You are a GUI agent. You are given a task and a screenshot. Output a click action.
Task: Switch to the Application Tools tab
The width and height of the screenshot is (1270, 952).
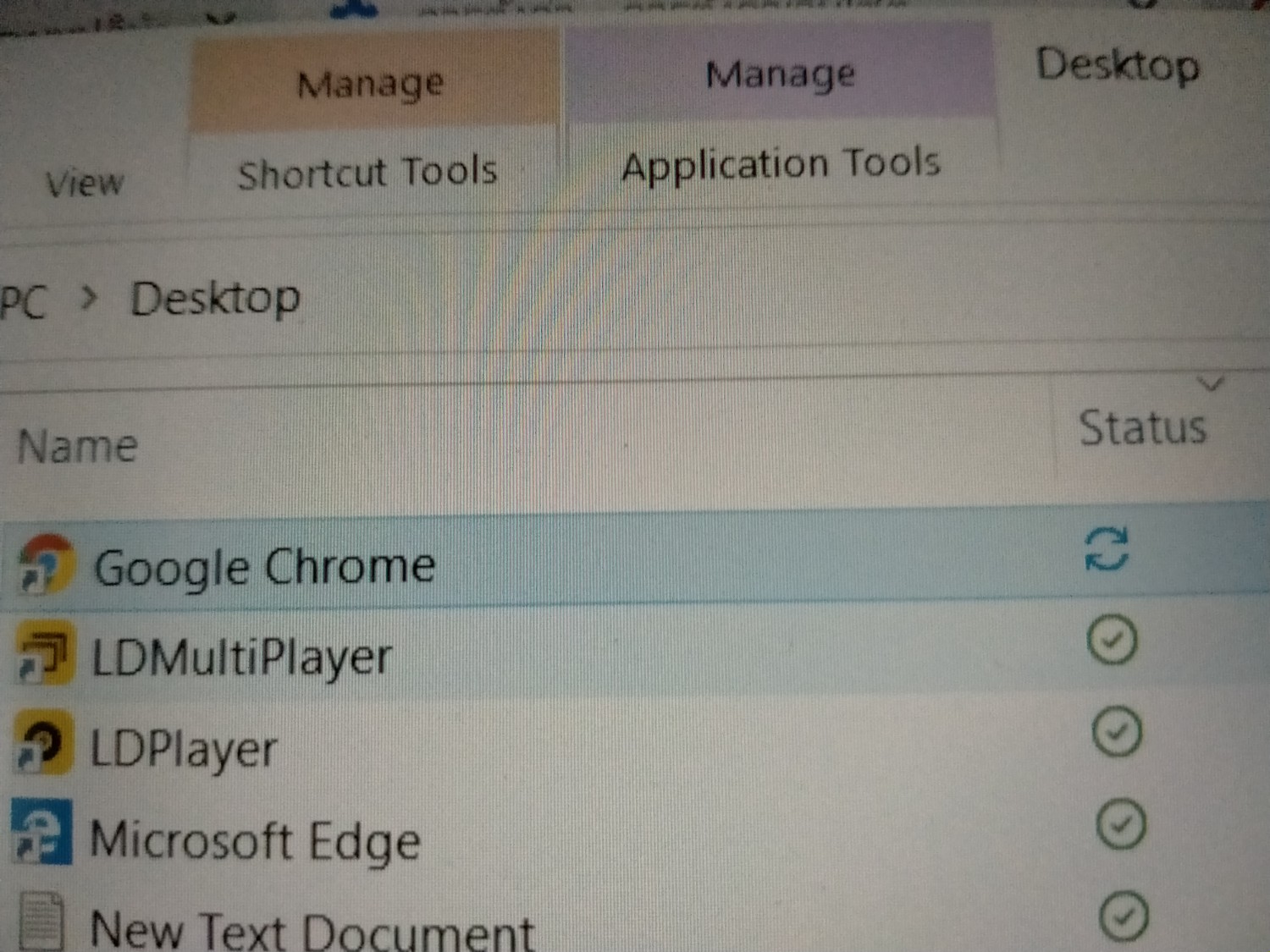781,164
